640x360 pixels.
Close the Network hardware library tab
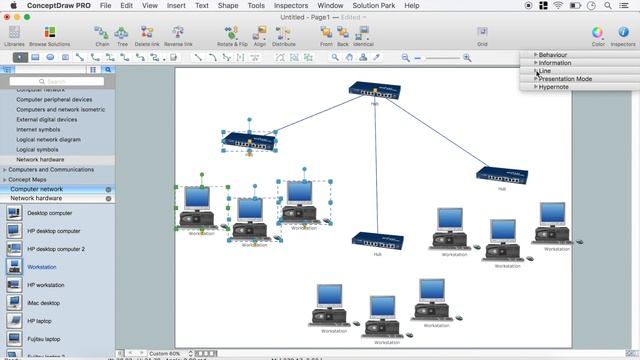tap(108, 199)
